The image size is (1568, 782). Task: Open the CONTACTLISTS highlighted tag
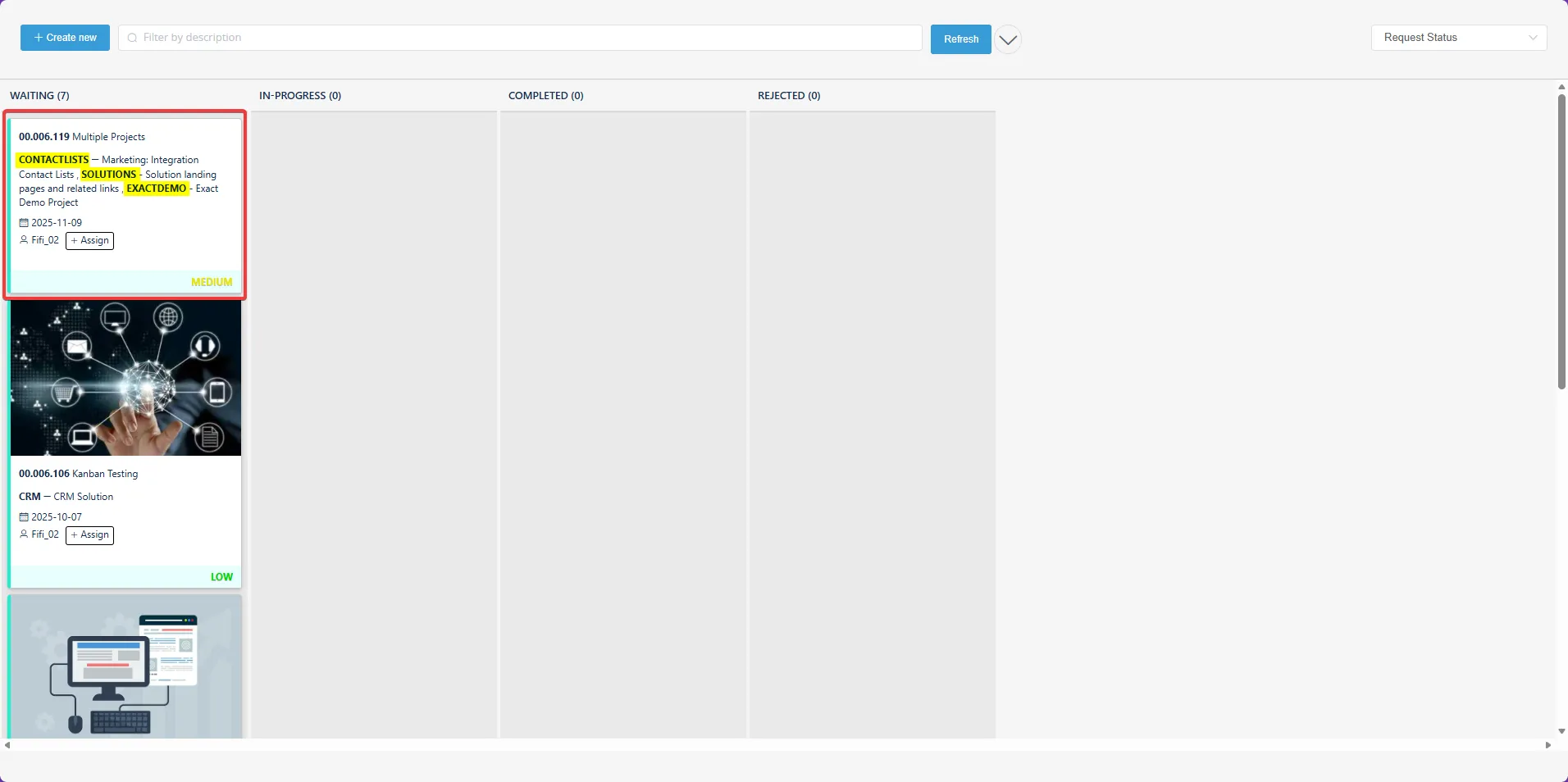pos(52,159)
